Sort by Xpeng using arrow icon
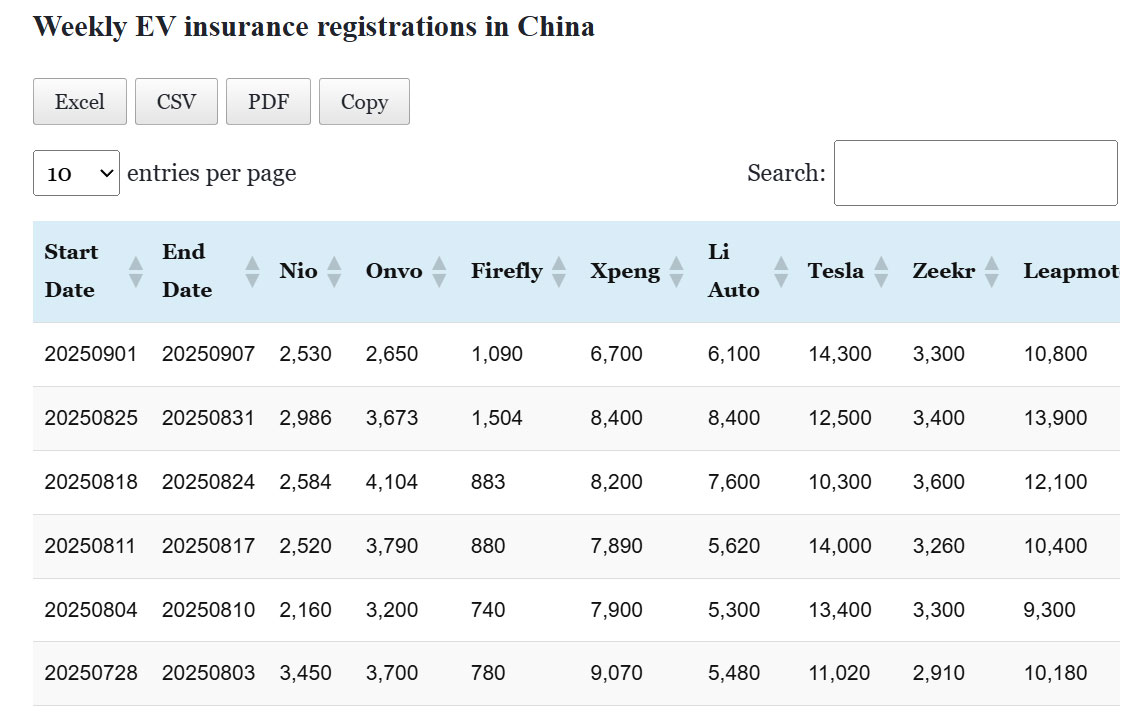The height and width of the screenshot is (717, 1134). tap(677, 271)
